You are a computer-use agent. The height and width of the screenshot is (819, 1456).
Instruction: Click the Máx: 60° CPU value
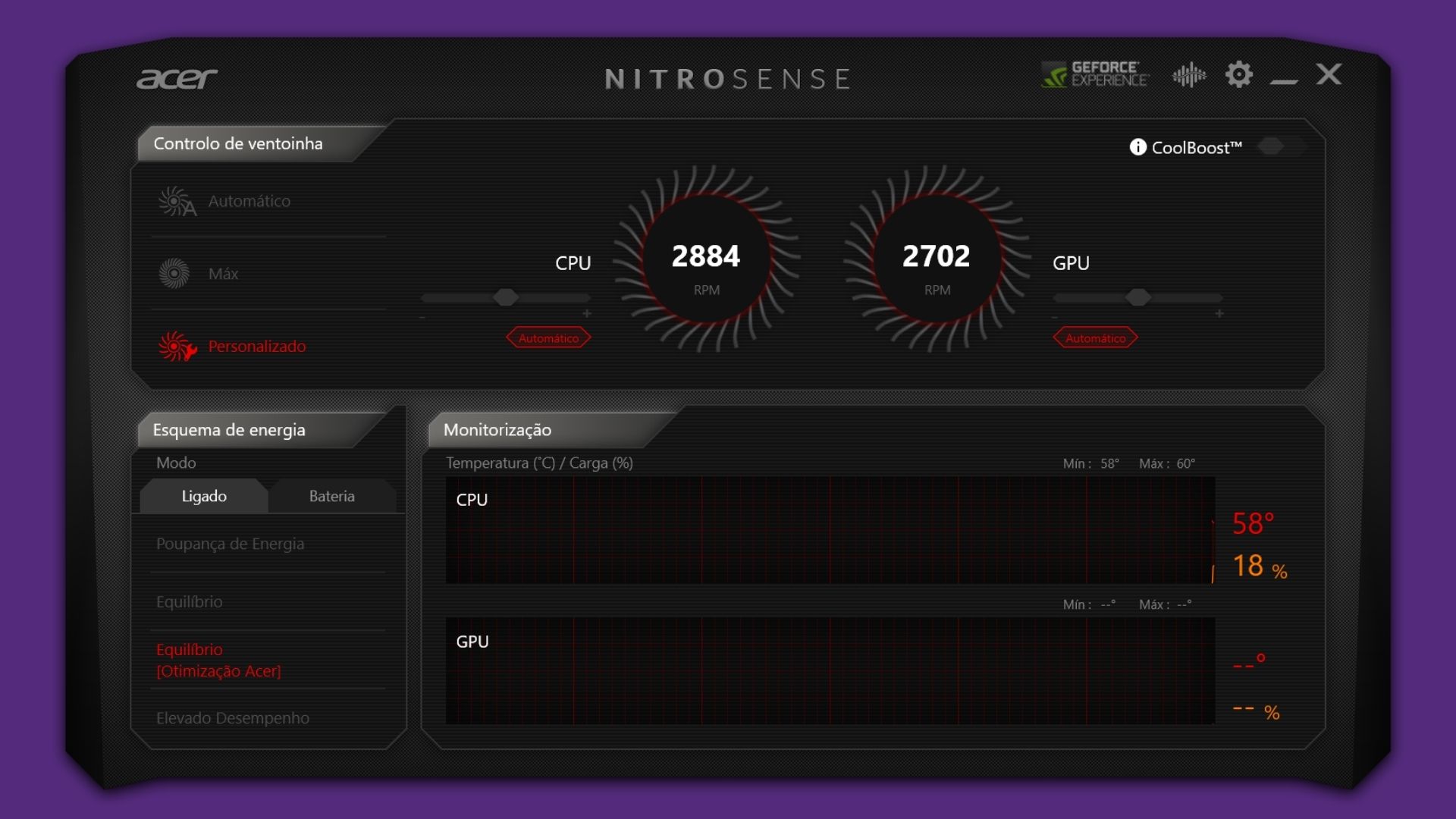[x=1167, y=463]
